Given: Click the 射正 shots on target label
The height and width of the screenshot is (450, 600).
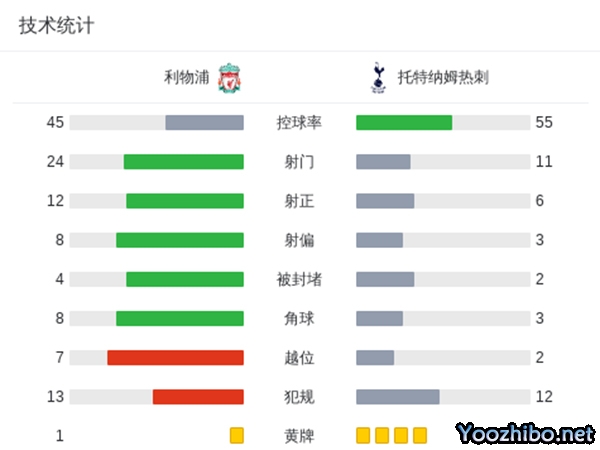Looking at the screenshot, I should click(x=299, y=200).
